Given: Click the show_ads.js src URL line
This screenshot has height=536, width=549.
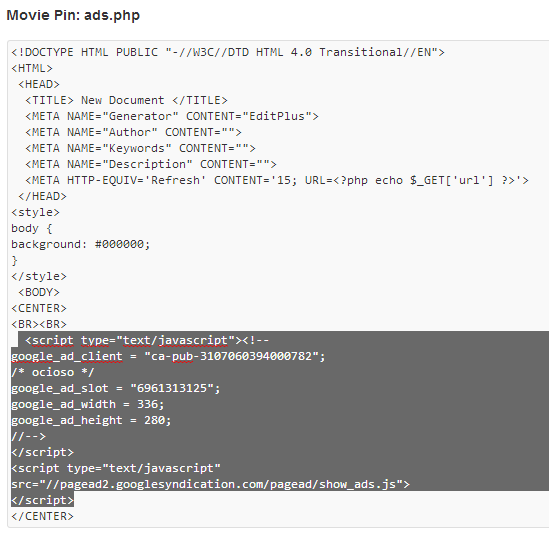Looking at the screenshot, I should click(x=210, y=485).
